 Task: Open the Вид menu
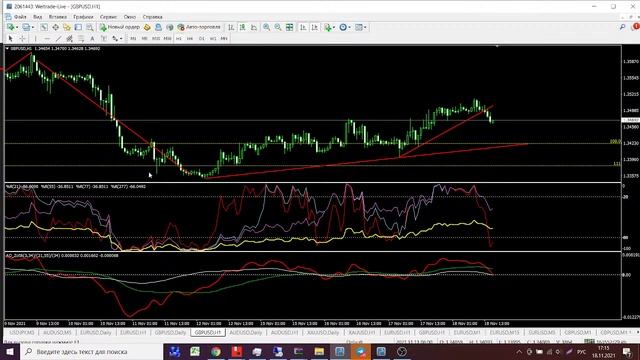pyautogui.click(x=37, y=17)
